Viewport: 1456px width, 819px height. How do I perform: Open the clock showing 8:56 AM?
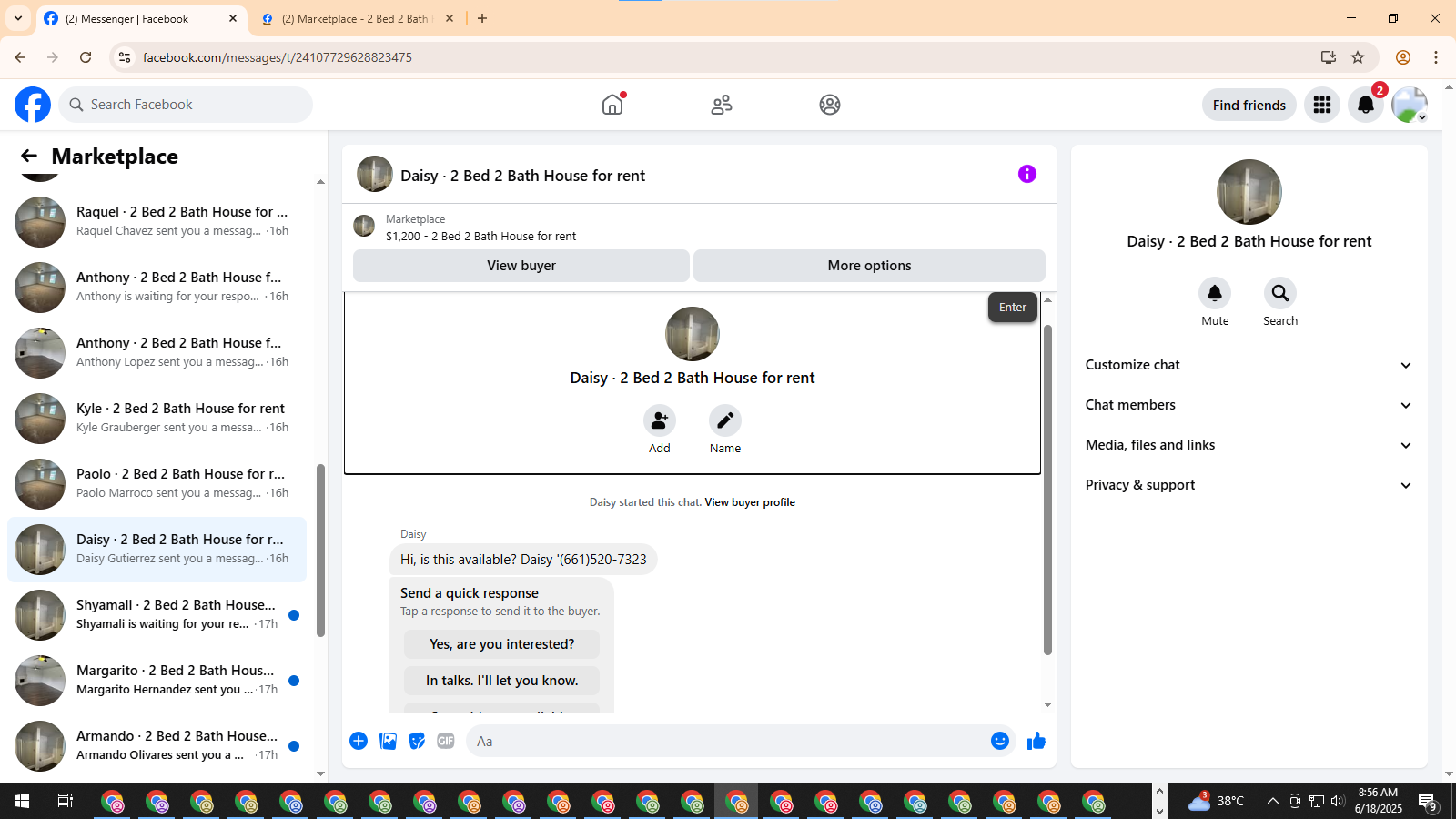click(1379, 801)
